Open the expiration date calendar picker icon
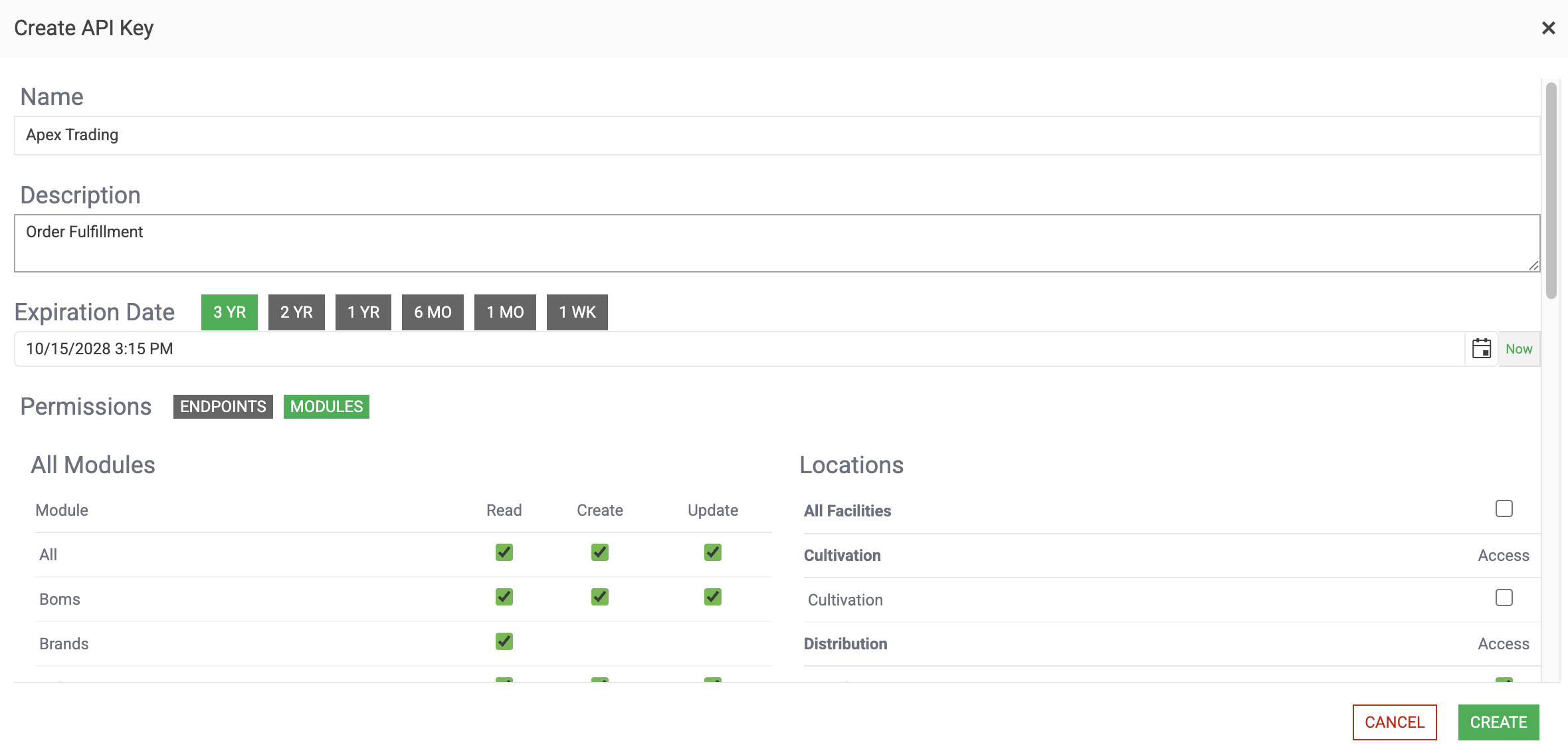1568x755 pixels. click(1481, 348)
